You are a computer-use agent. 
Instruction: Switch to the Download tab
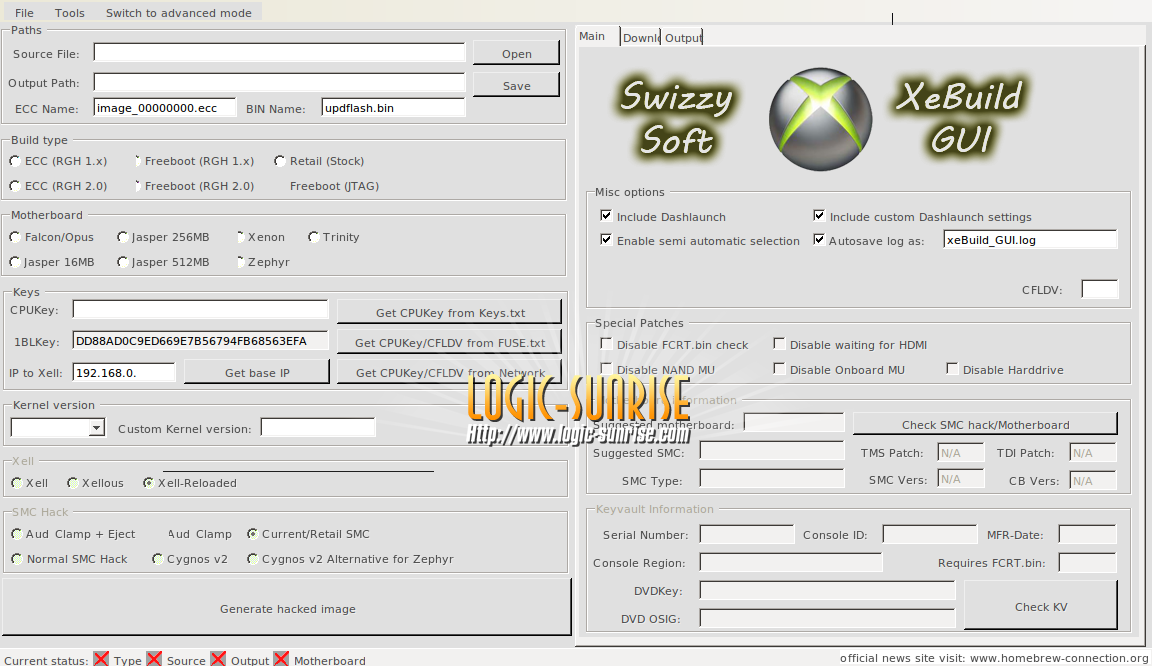tap(641, 37)
